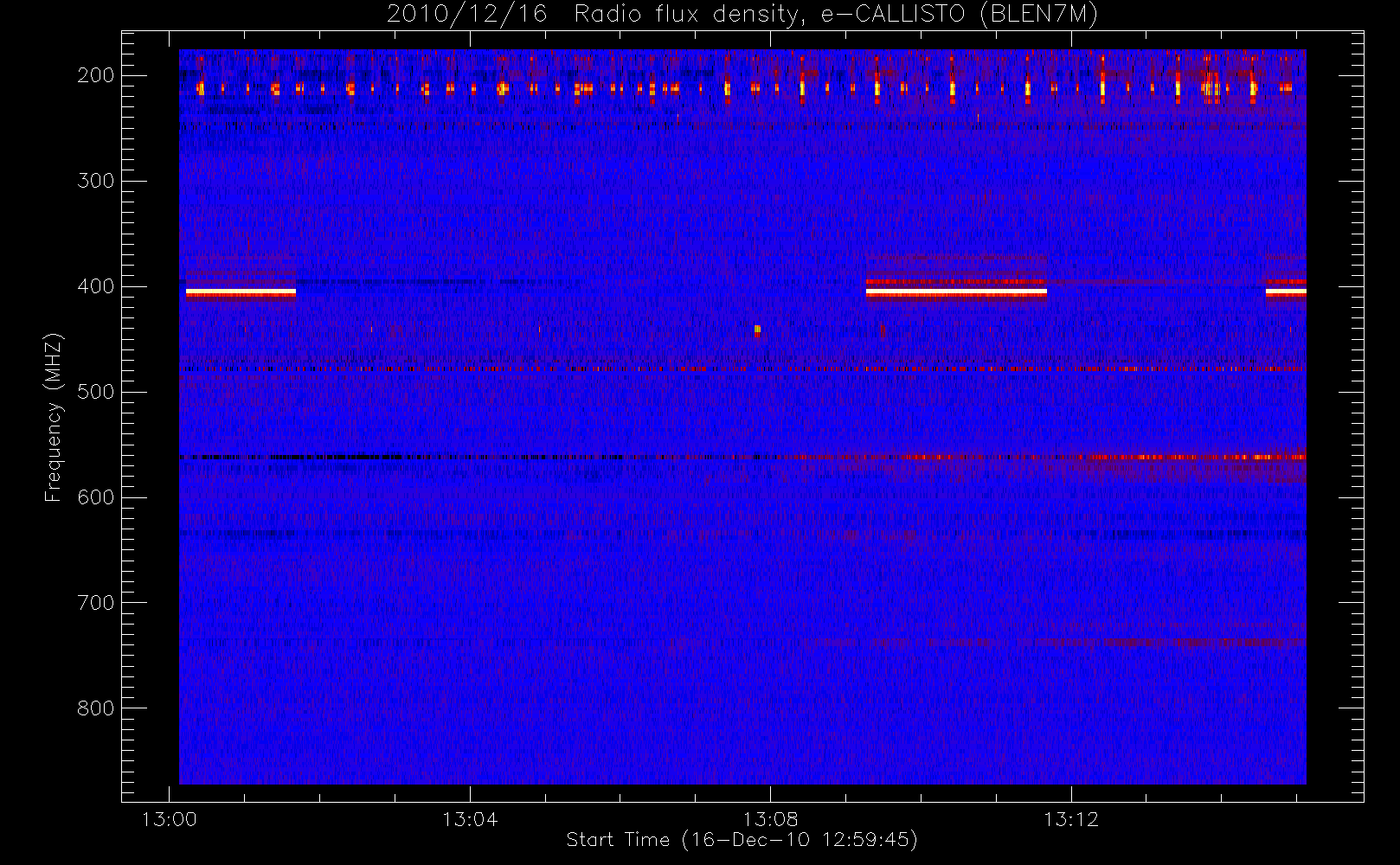Click the bright 400 MHz band near 13:10

click(x=956, y=292)
